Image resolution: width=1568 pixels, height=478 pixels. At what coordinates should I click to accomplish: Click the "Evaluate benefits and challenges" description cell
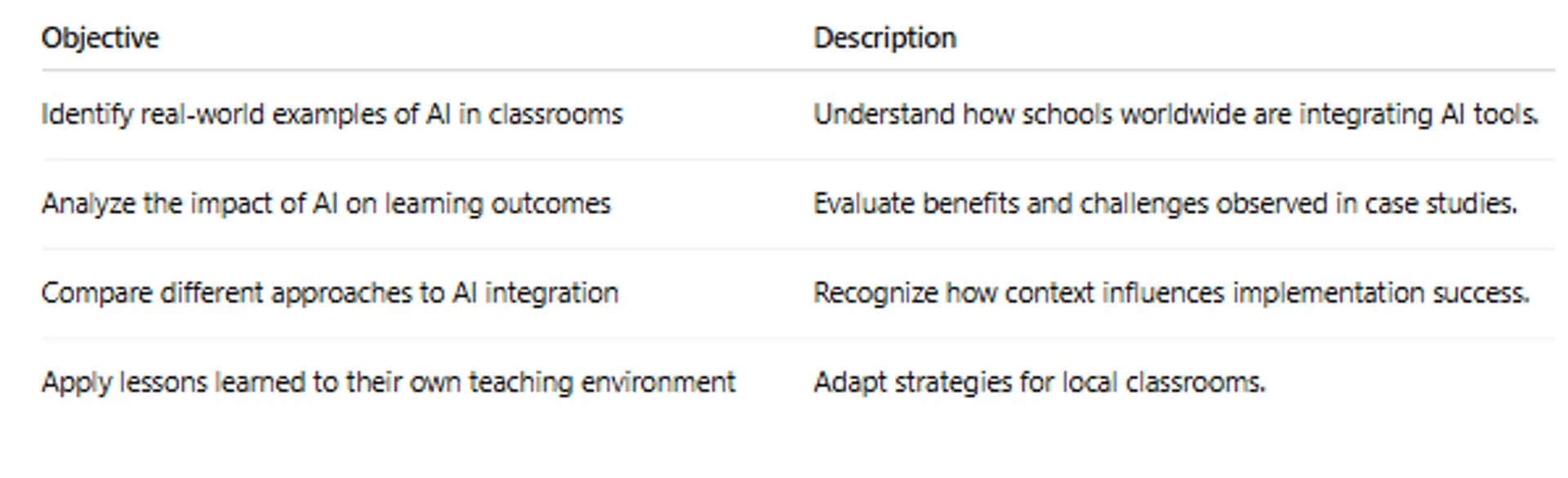(x=1165, y=203)
